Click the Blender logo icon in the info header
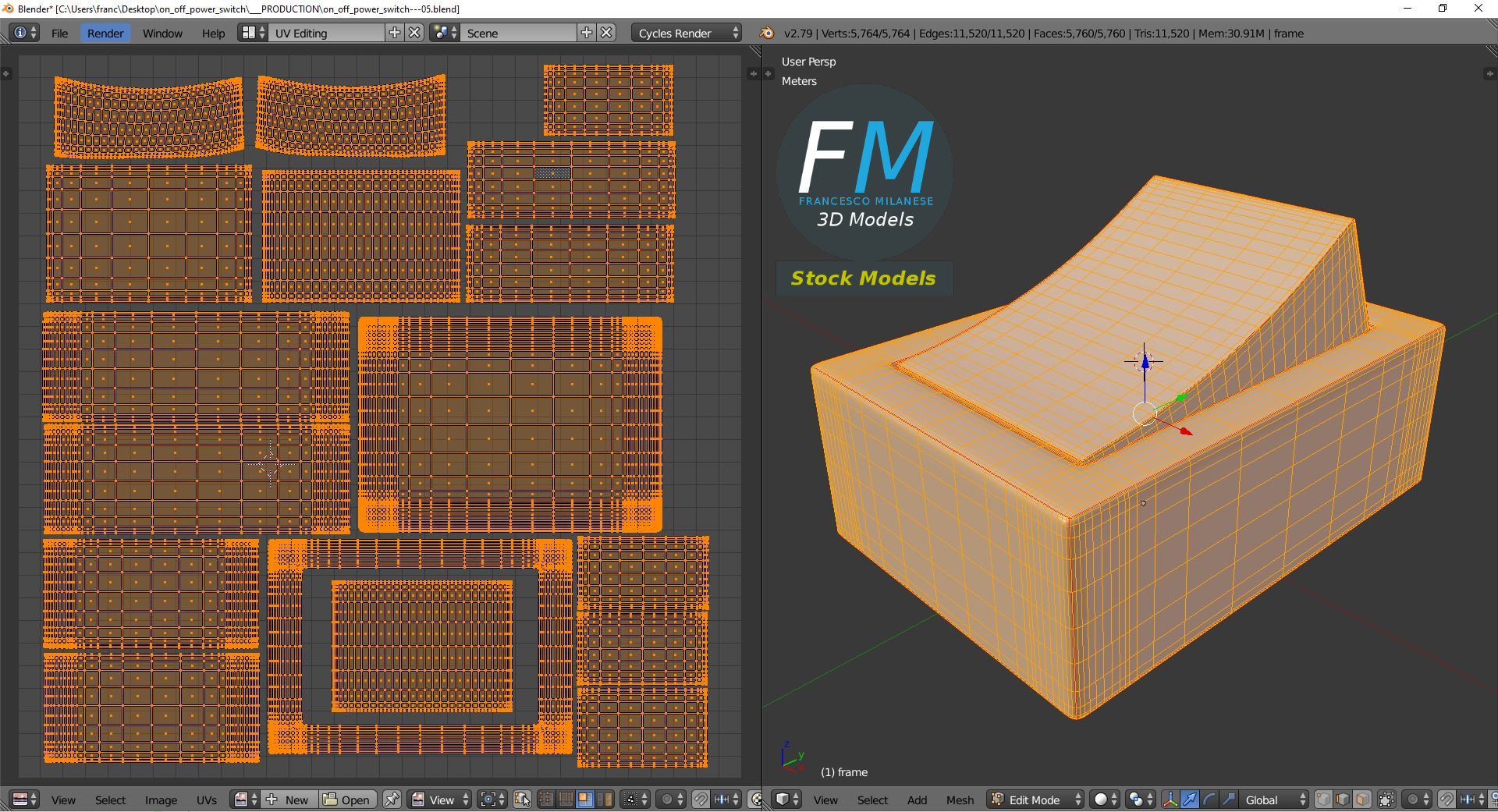Viewport: 1498px width, 812px height. click(x=766, y=33)
